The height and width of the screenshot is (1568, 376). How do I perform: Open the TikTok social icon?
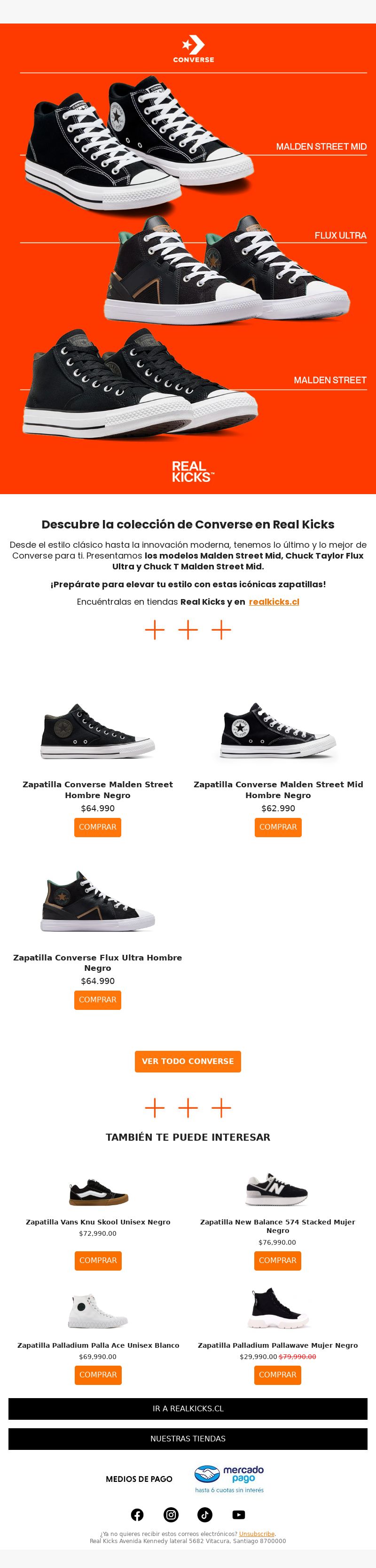[204, 1515]
